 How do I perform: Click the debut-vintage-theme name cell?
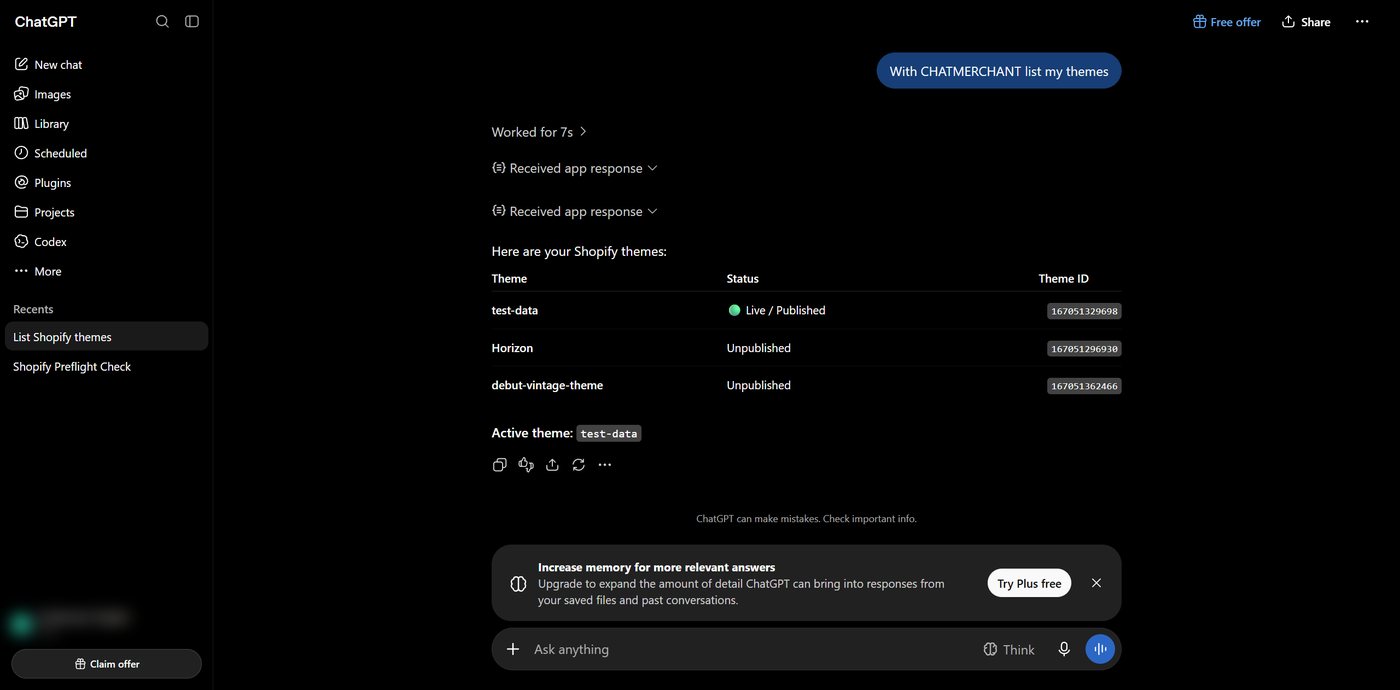pos(547,385)
